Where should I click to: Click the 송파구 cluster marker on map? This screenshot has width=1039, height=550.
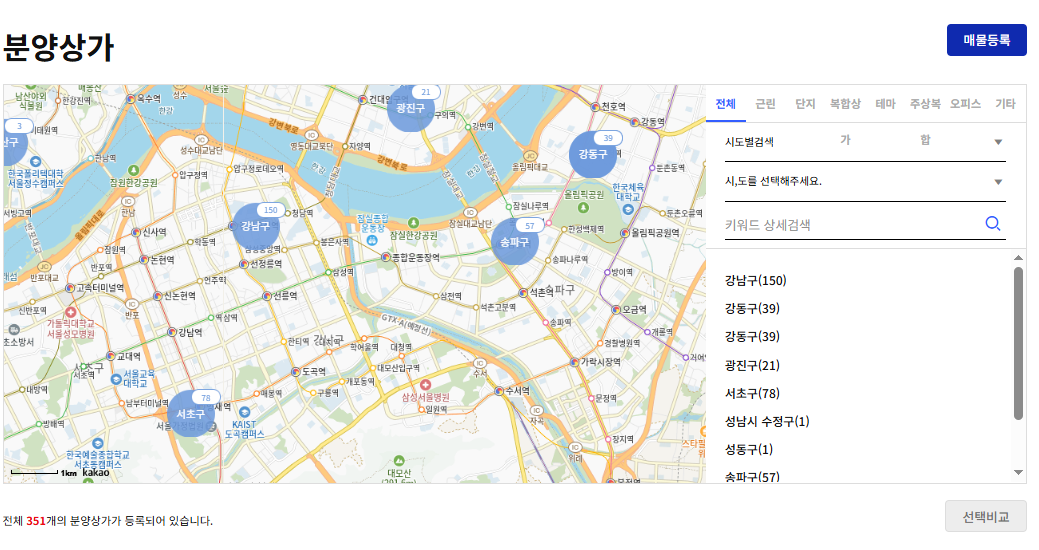tap(515, 242)
